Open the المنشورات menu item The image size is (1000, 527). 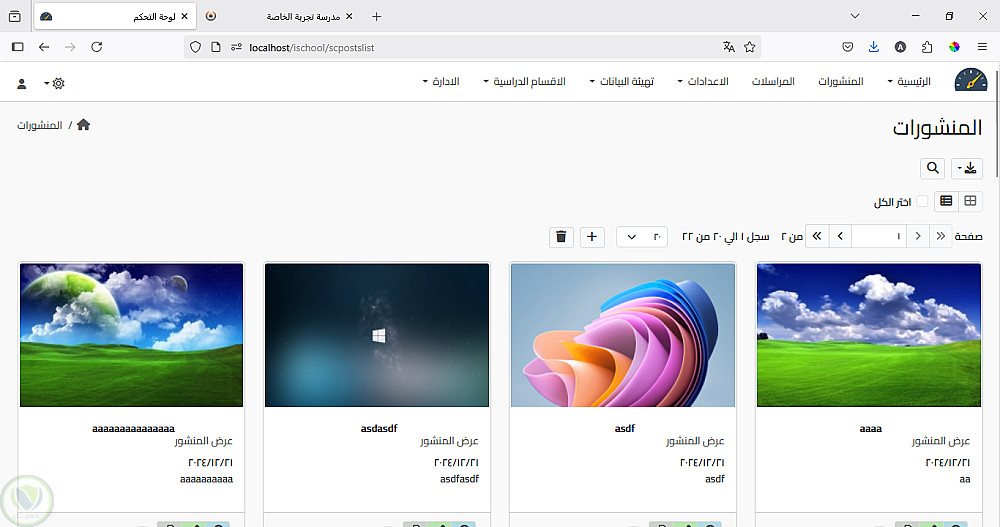click(x=841, y=81)
